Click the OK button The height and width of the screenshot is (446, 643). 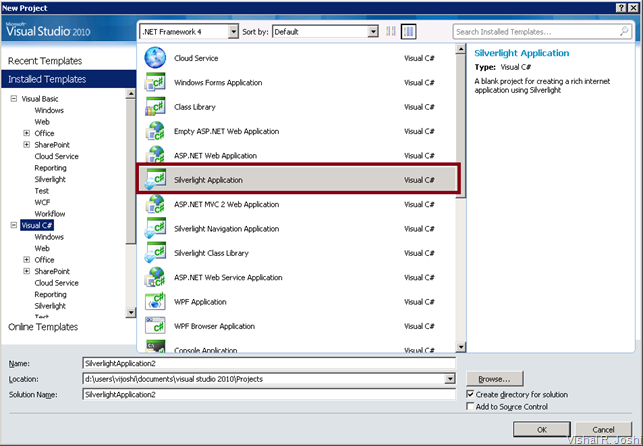[x=542, y=429]
